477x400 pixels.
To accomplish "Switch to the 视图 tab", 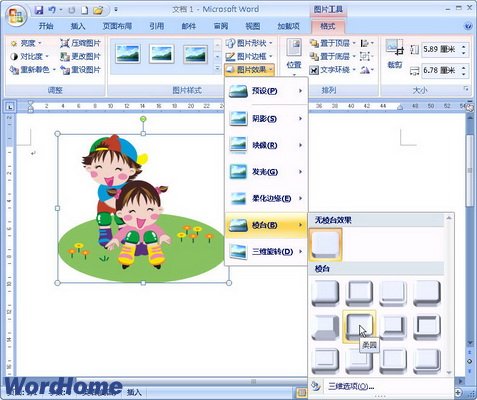I will tap(253, 26).
